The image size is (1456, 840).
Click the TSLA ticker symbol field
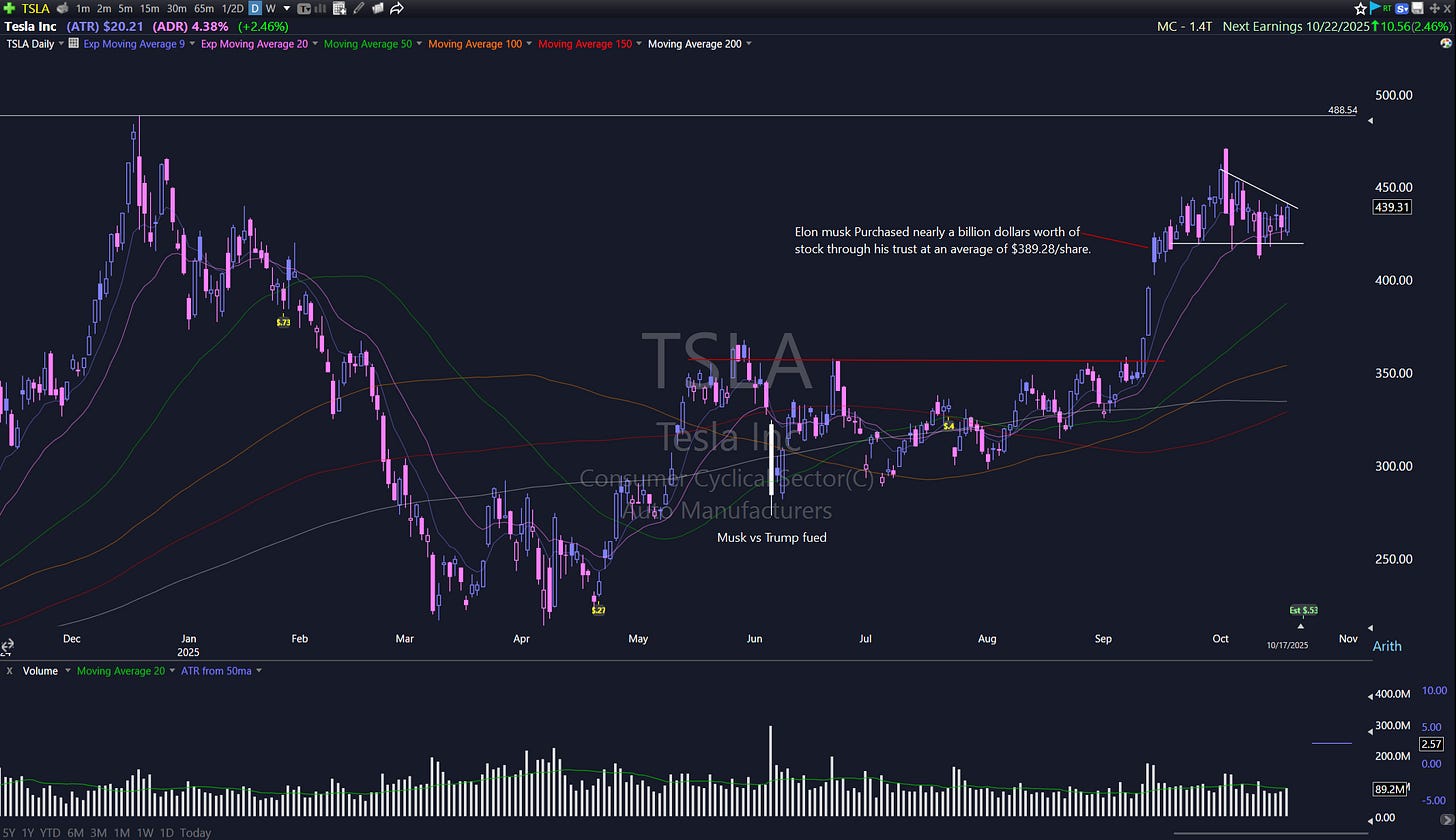36,8
